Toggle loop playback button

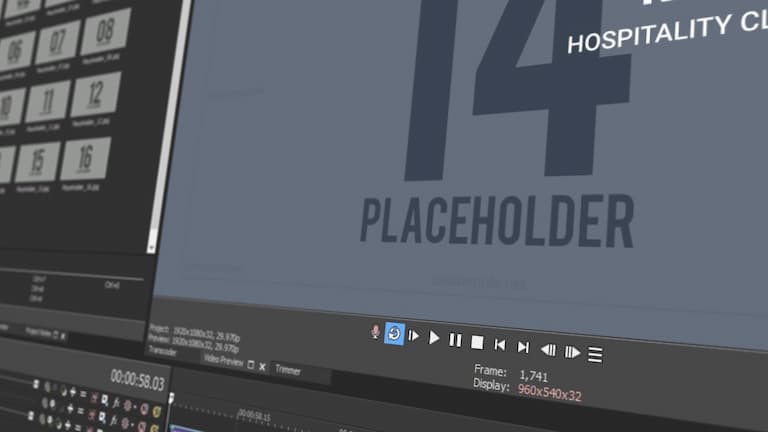point(394,334)
